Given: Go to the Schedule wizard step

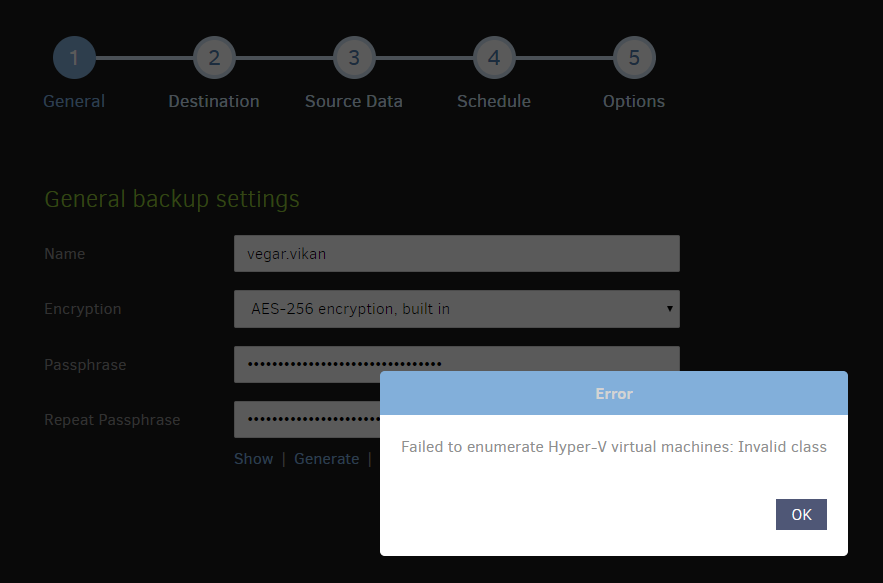Looking at the screenshot, I should point(493,101).
